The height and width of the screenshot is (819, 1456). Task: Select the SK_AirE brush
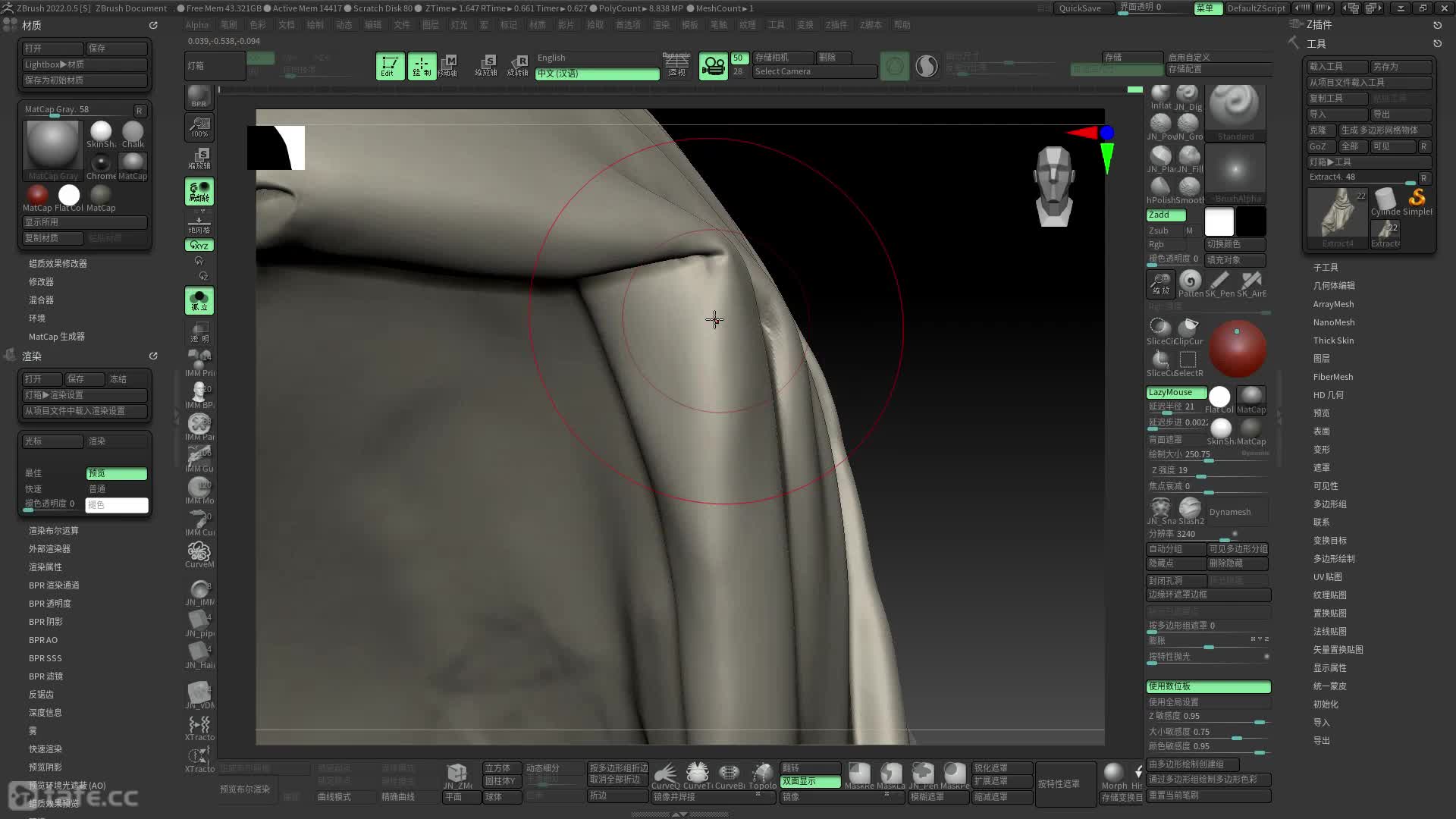(1252, 284)
